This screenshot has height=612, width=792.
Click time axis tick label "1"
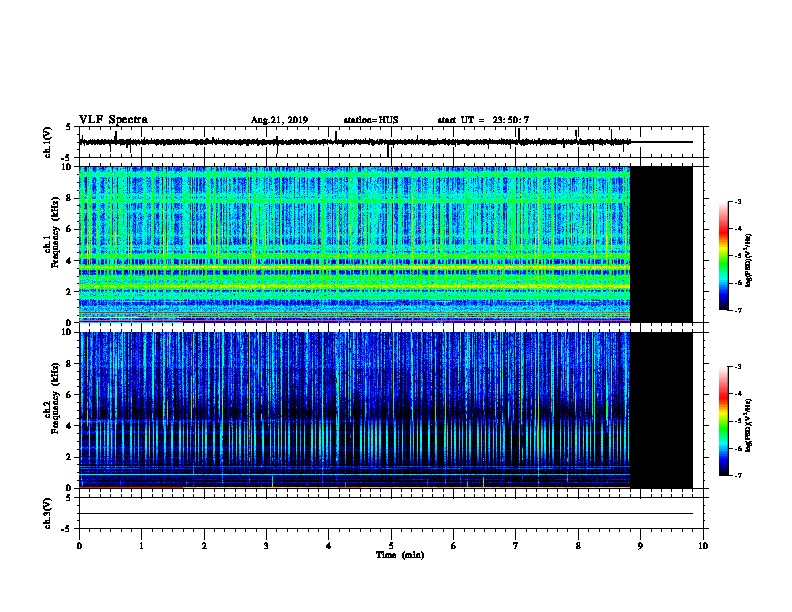click(141, 545)
